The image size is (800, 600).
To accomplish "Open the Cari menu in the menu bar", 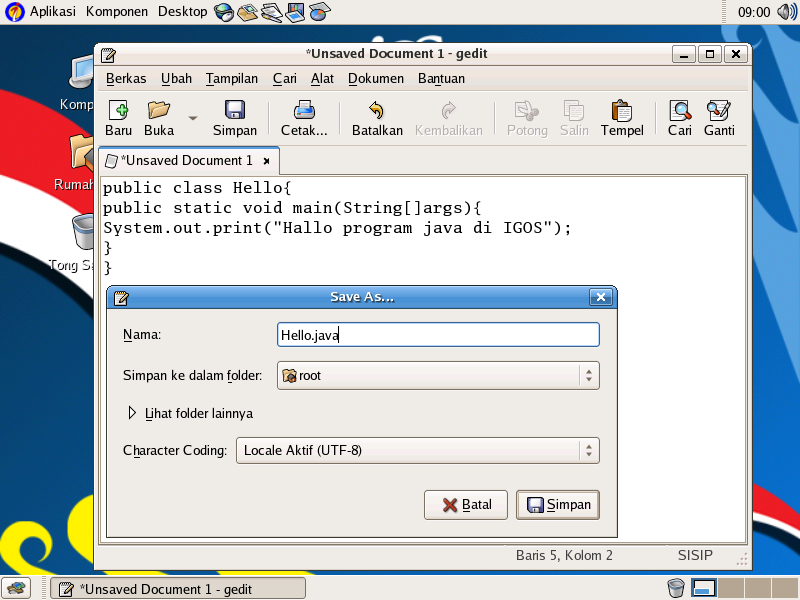I will [284, 79].
